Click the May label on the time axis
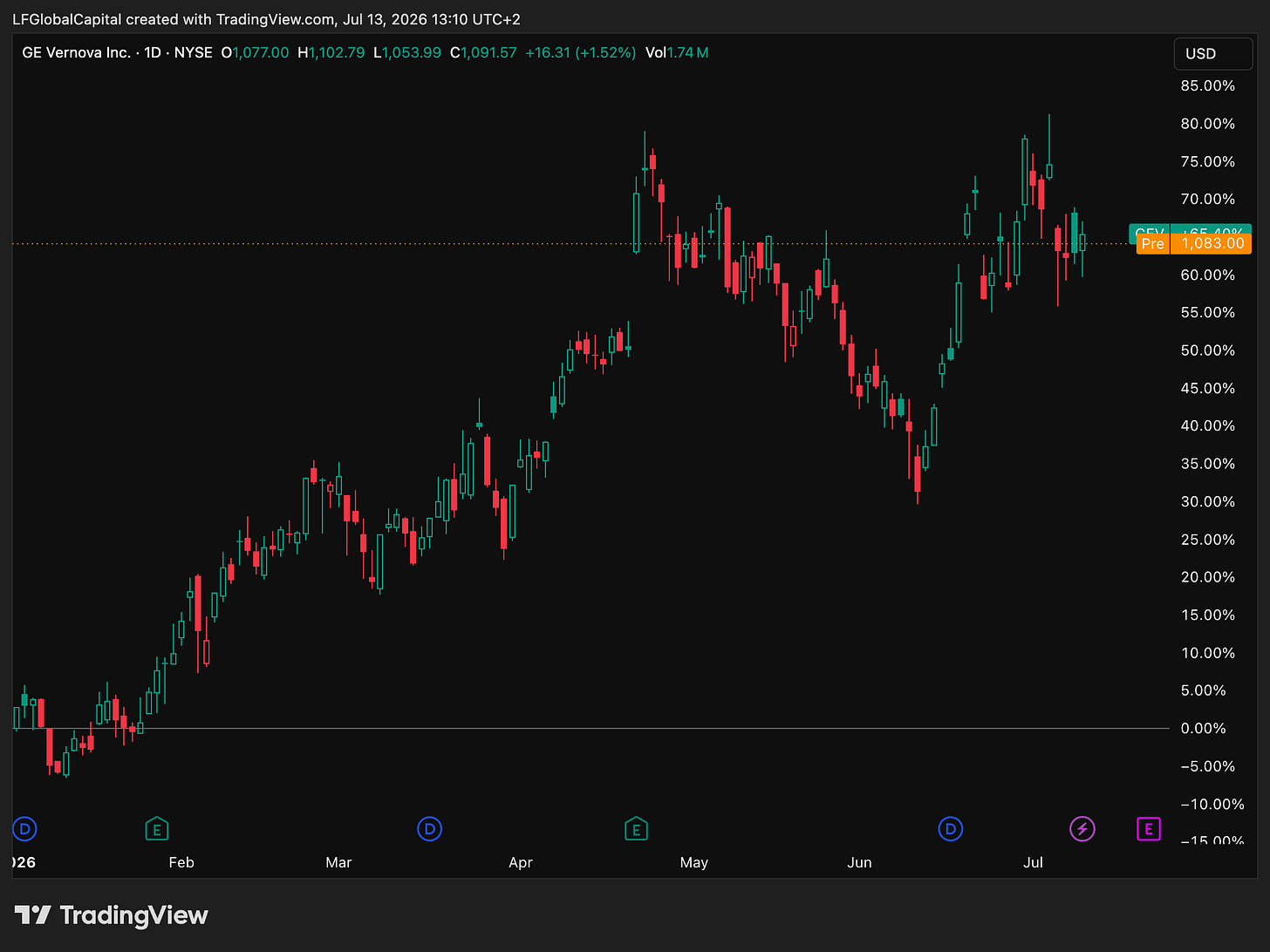 694,862
